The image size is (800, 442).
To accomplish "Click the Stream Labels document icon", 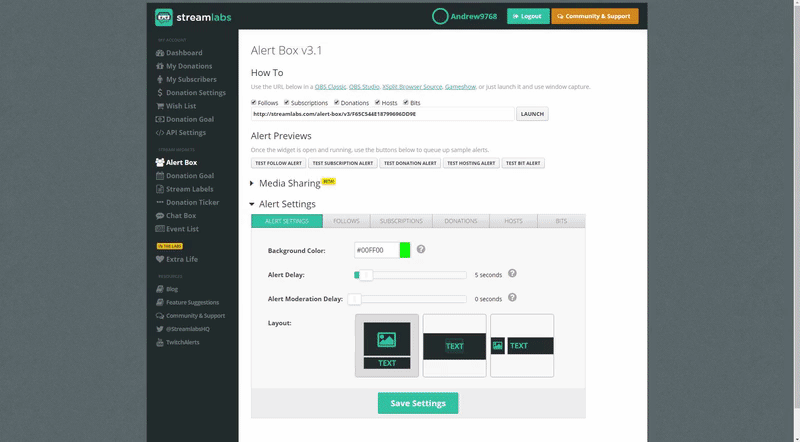I will coord(160,189).
